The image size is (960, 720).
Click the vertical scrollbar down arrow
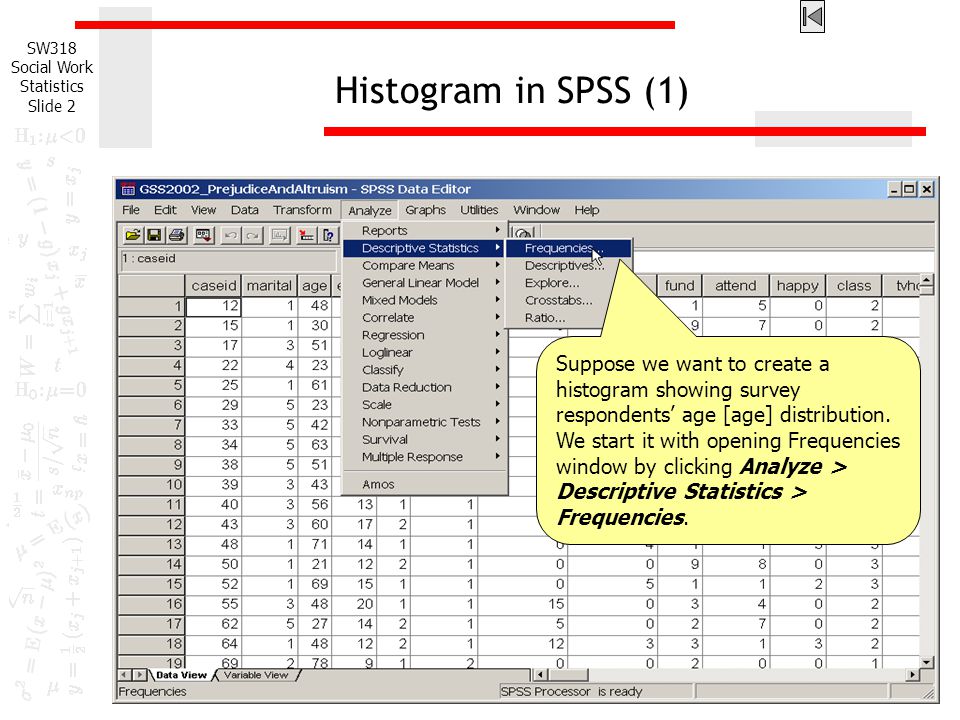click(927, 662)
